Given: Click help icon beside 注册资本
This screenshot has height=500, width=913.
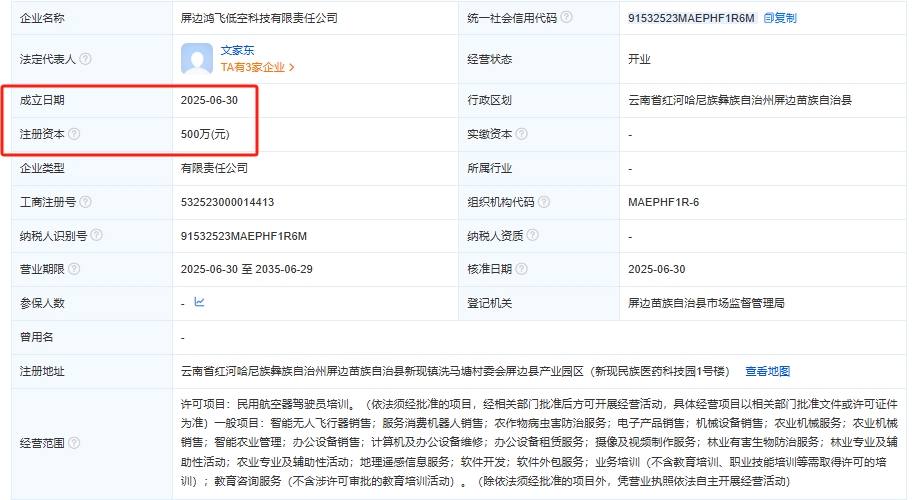Looking at the screenshot, I should (74, 134).
